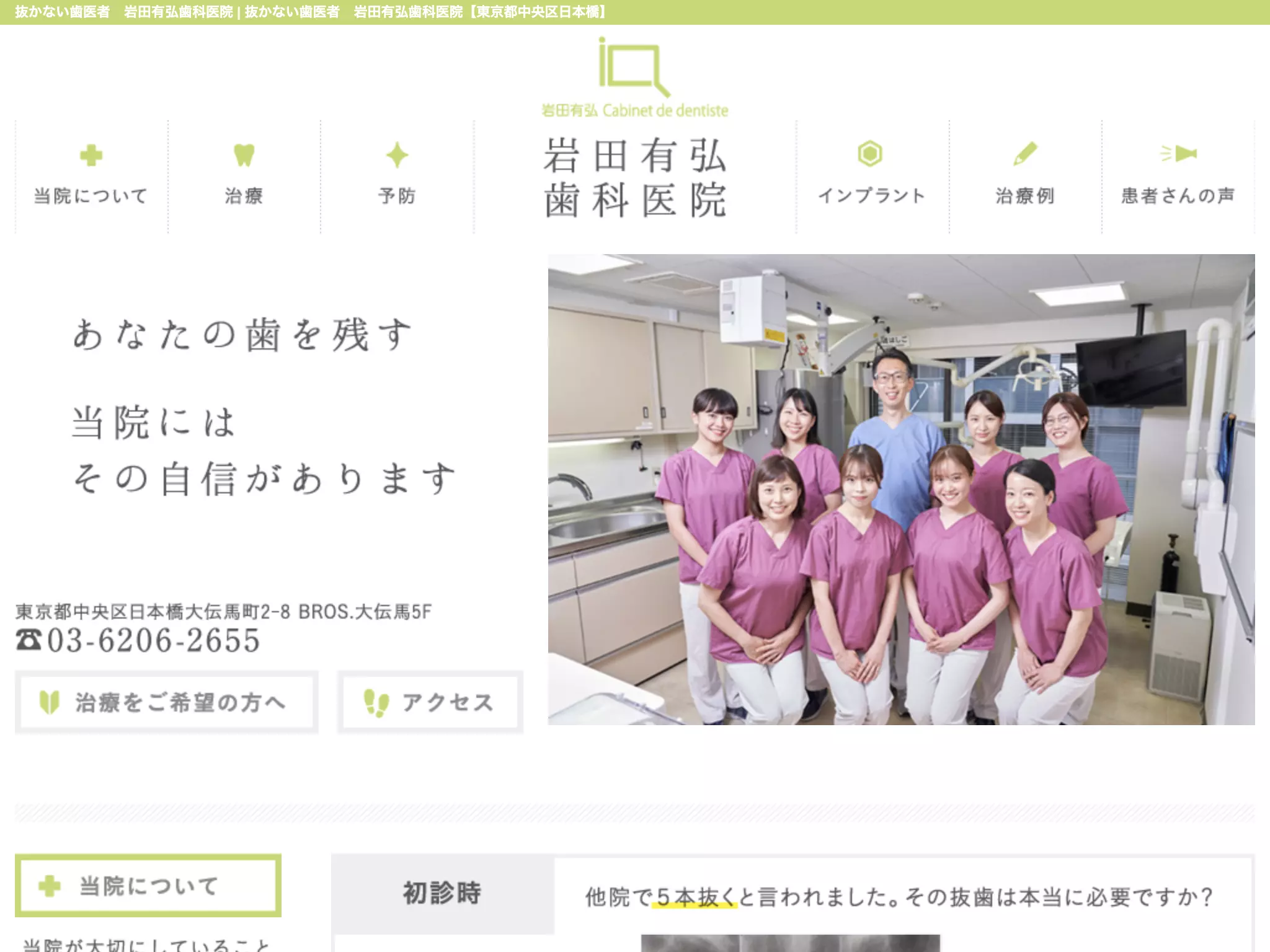Open the 当院について menu label in the top nav

pyautogui.click(x=91, y=196)
